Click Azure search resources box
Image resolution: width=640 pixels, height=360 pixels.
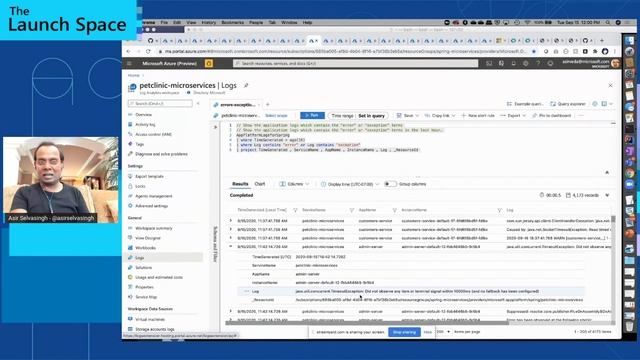355,63
